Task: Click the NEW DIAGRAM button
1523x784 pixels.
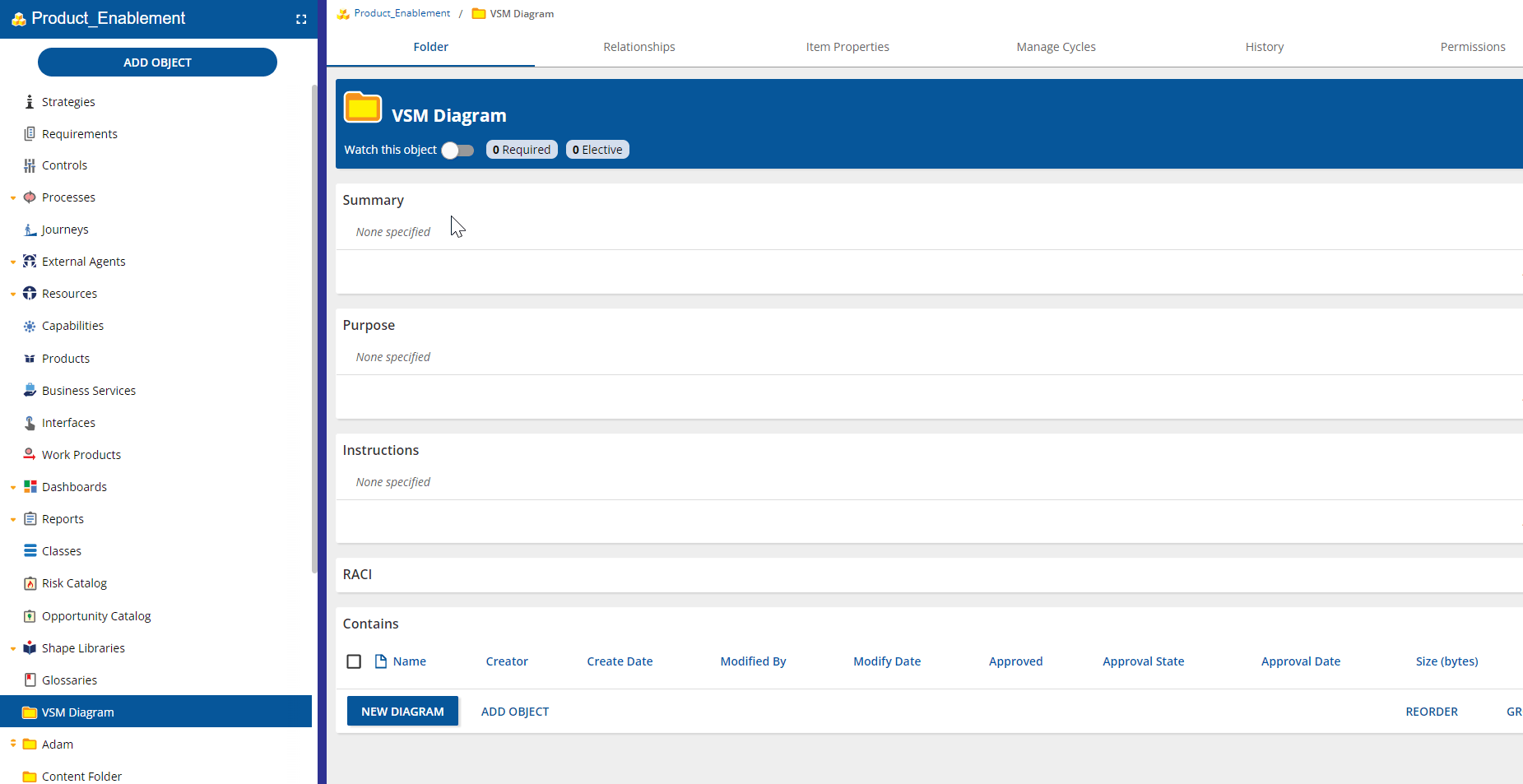Action: (402, 711)
